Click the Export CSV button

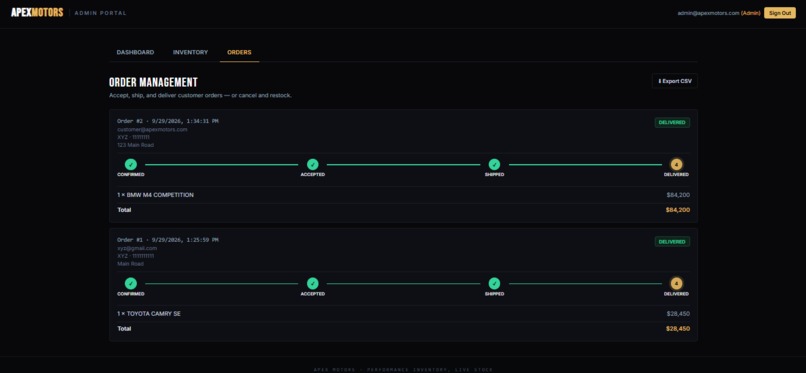pyautogui.click(x=674, y=81)
